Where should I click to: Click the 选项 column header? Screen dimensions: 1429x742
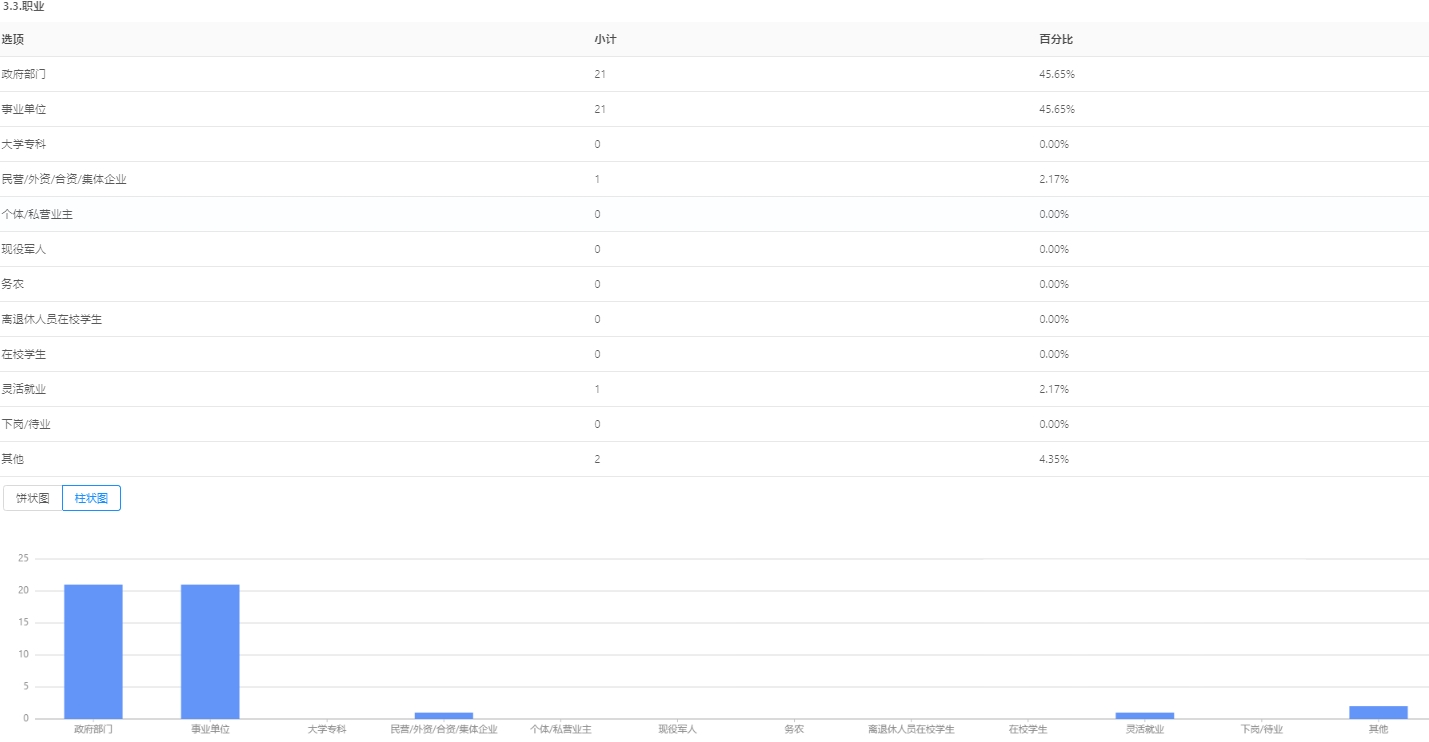(13, 40)
